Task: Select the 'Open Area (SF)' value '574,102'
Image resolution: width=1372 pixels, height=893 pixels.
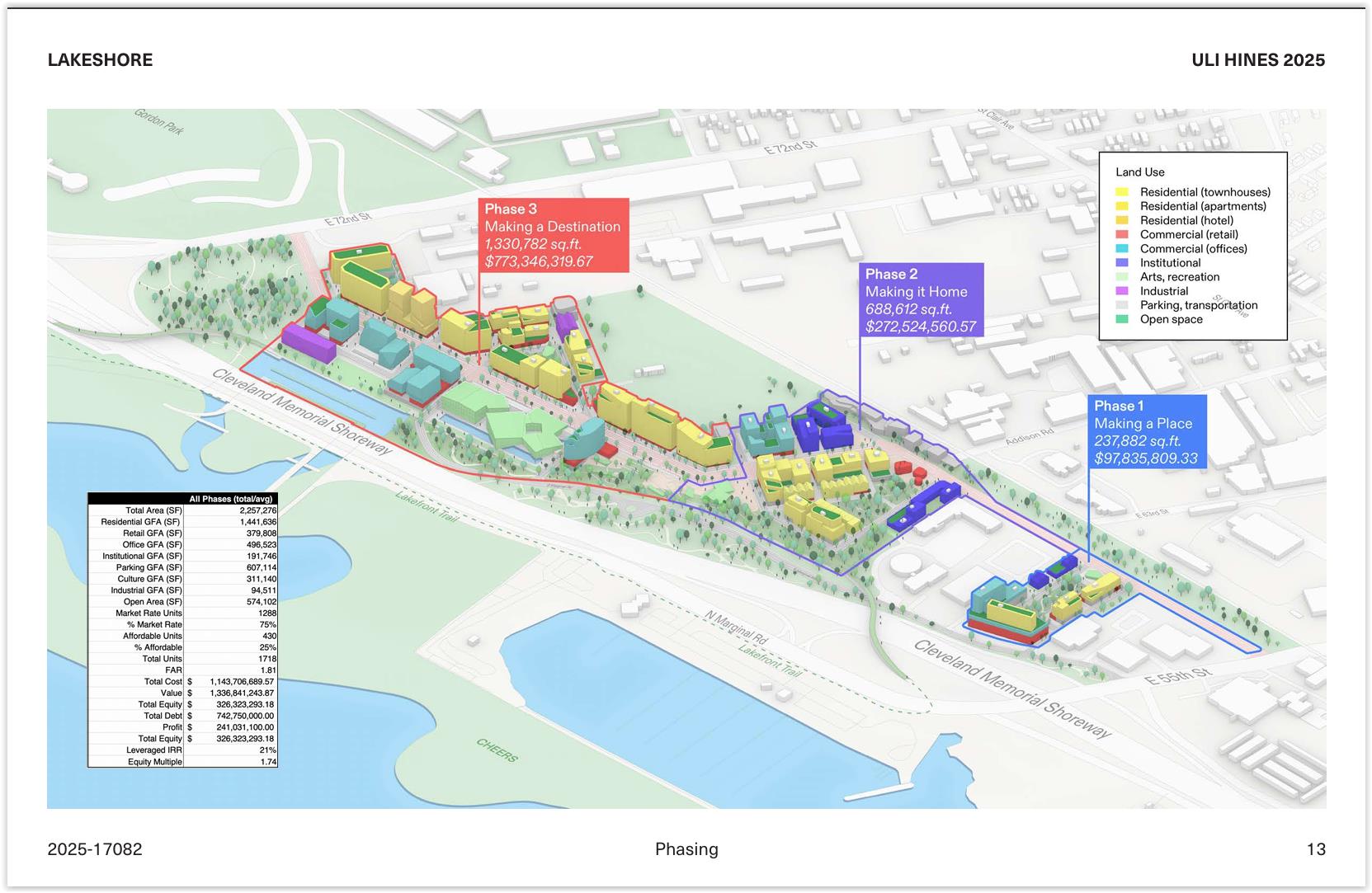Action: pyautogui.click(x=262, y=602)
